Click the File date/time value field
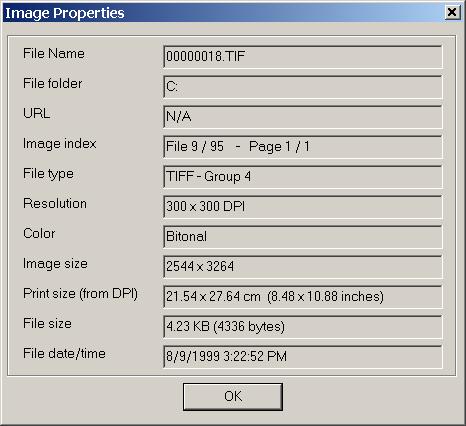This screenshot has width=466, height=426. click(303, 357)
